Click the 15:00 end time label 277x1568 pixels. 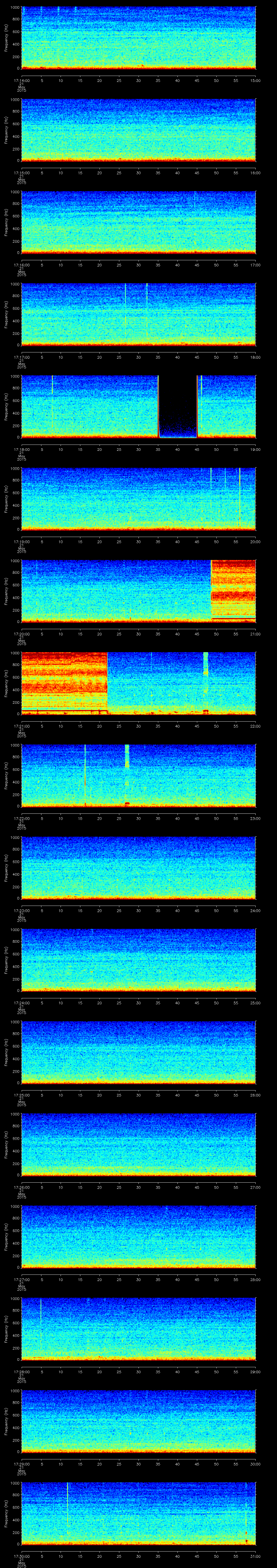[255, 80]
